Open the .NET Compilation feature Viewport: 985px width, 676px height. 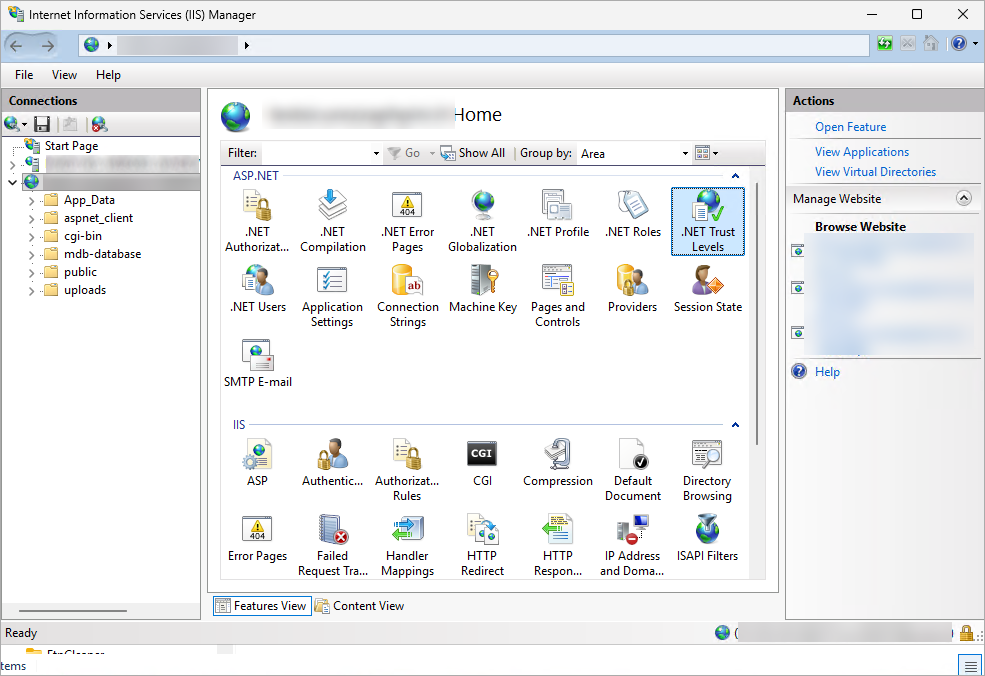(332, 221)
